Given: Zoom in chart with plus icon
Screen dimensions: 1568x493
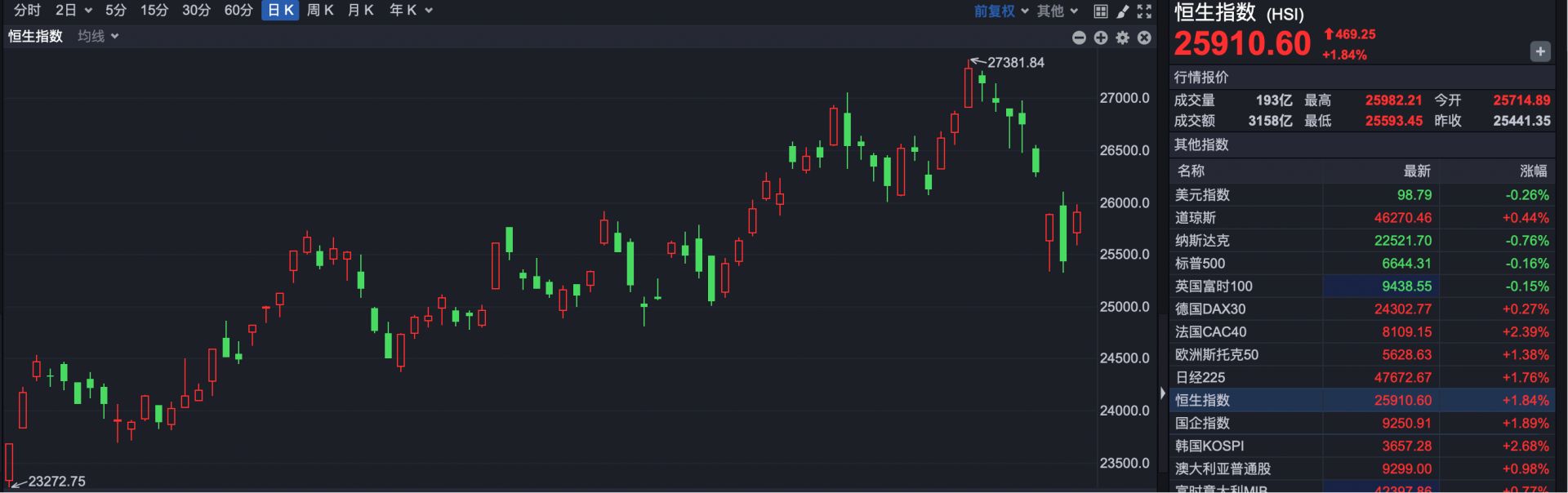Looking at the screenshot, I should click(1101, 38).
